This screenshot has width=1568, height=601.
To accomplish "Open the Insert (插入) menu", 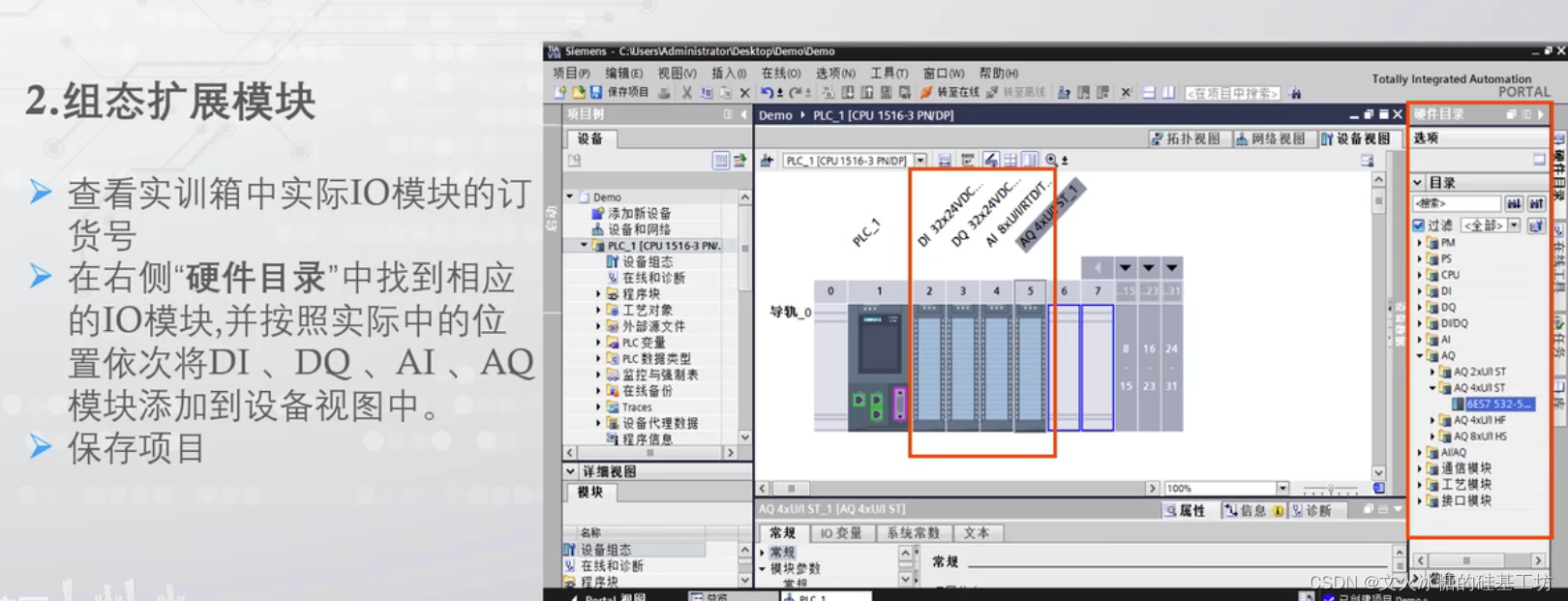I will click(729, 73).
